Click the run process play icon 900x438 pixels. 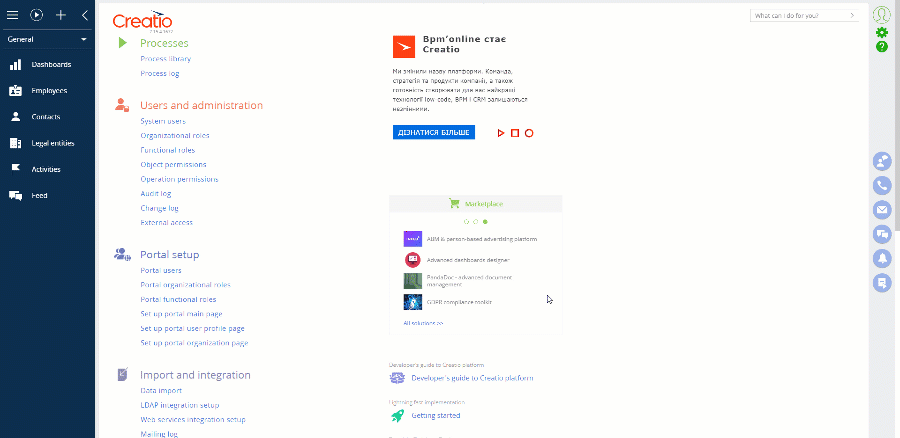click(37, 15)
